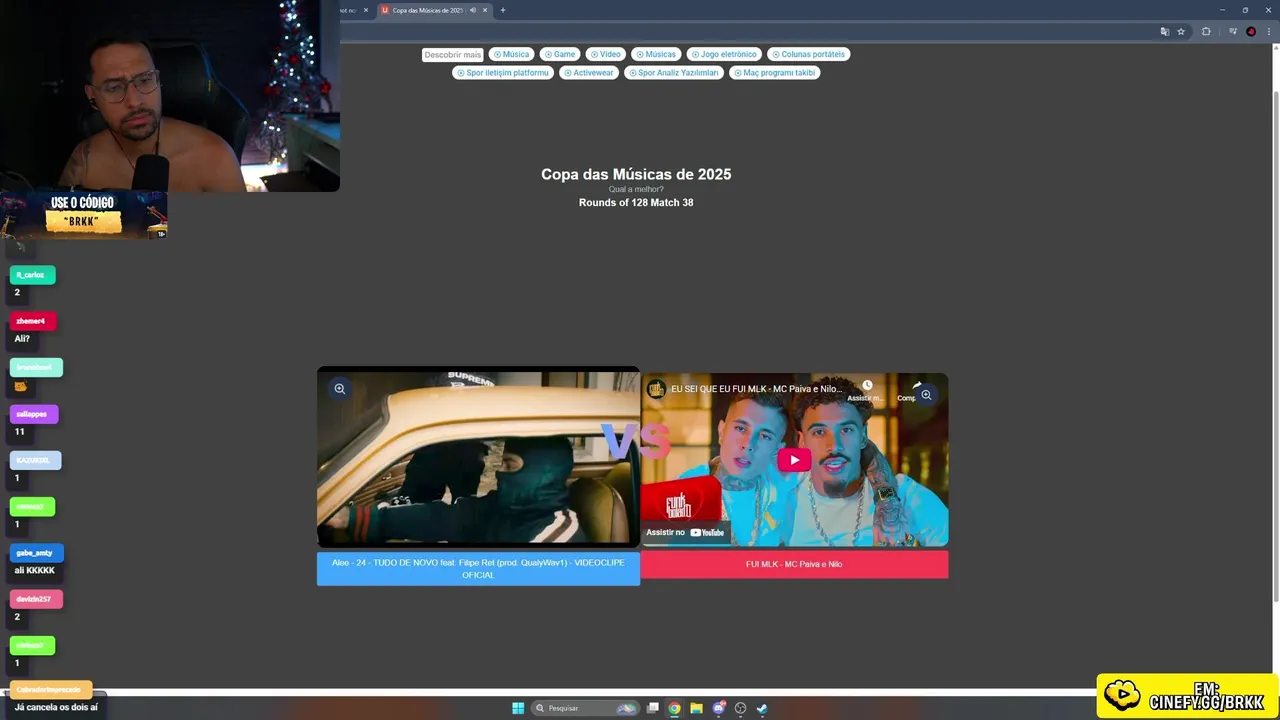Click the Músicas ad tag
The image size is (1280, 720).
pyautogui.click(x=655, y=54)
